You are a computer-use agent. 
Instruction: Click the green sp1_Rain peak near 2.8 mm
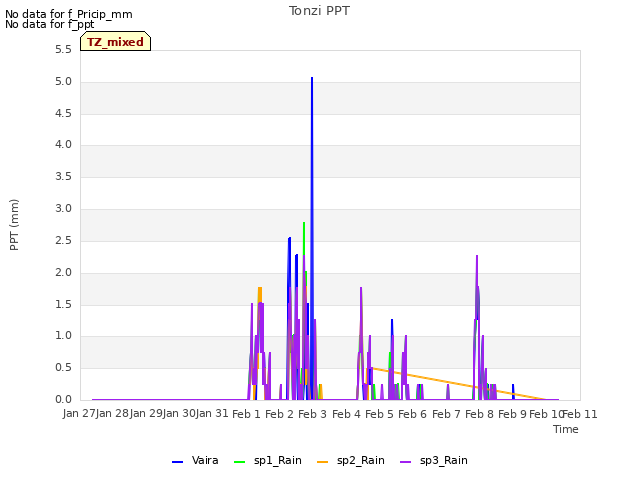point(304,223)
